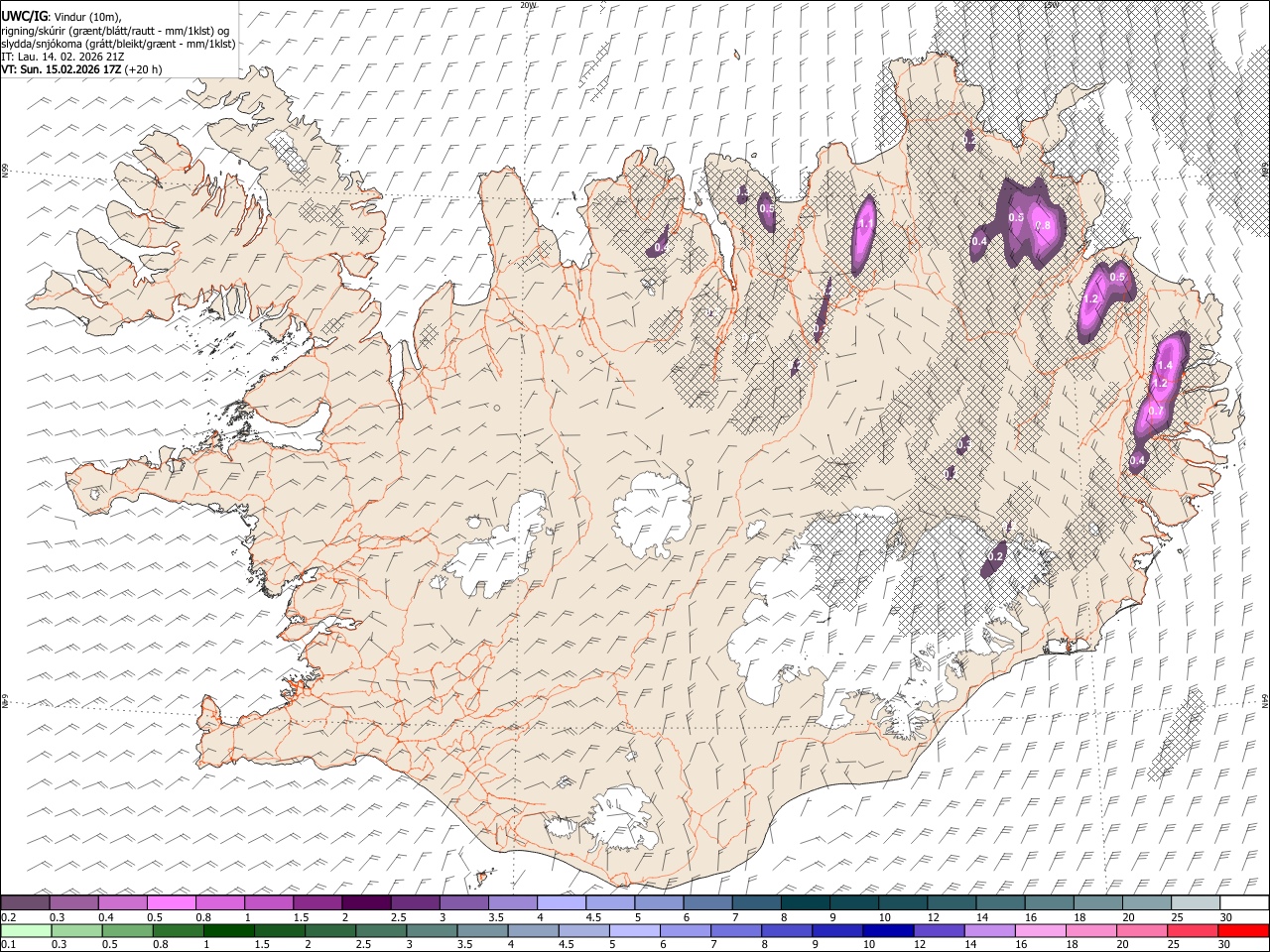Select the lower legend swatch labeled 8

(x=786, y=930)
